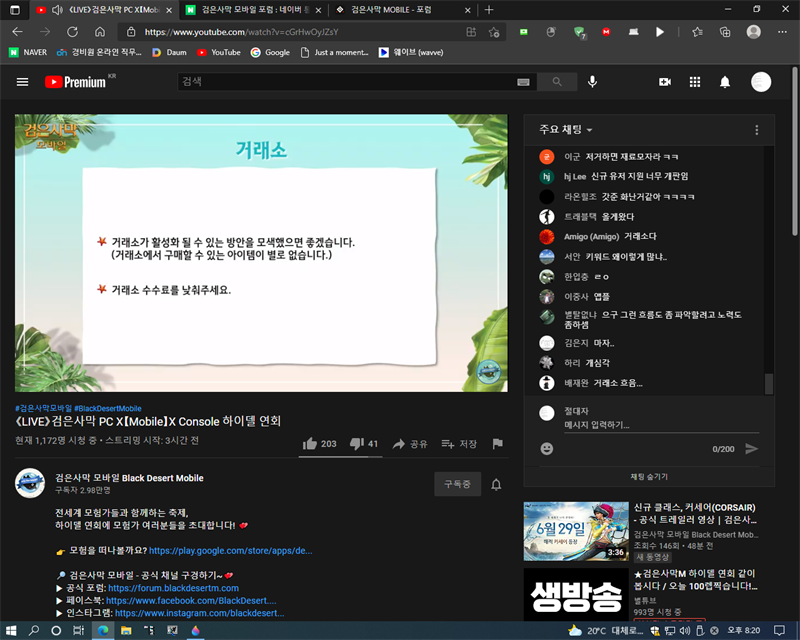Report the video with the flag icon
Screen dimensions: 800x640
coord(497,444)
